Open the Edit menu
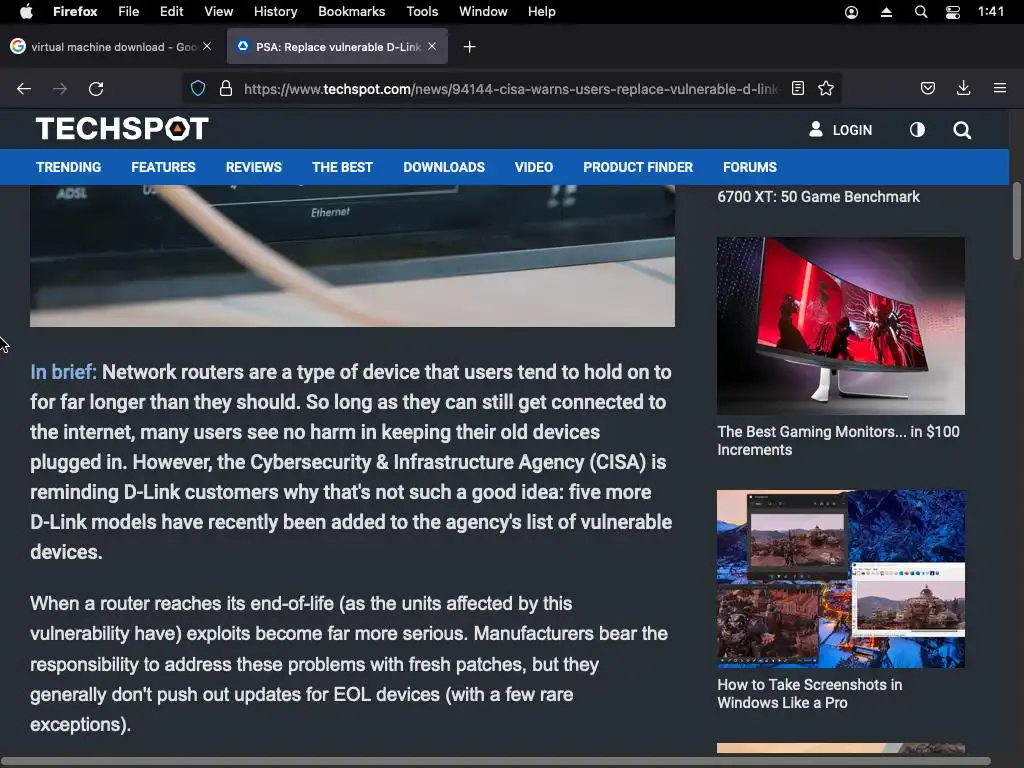The height and width of the screenshot is (768, 1024). [171, 11]
